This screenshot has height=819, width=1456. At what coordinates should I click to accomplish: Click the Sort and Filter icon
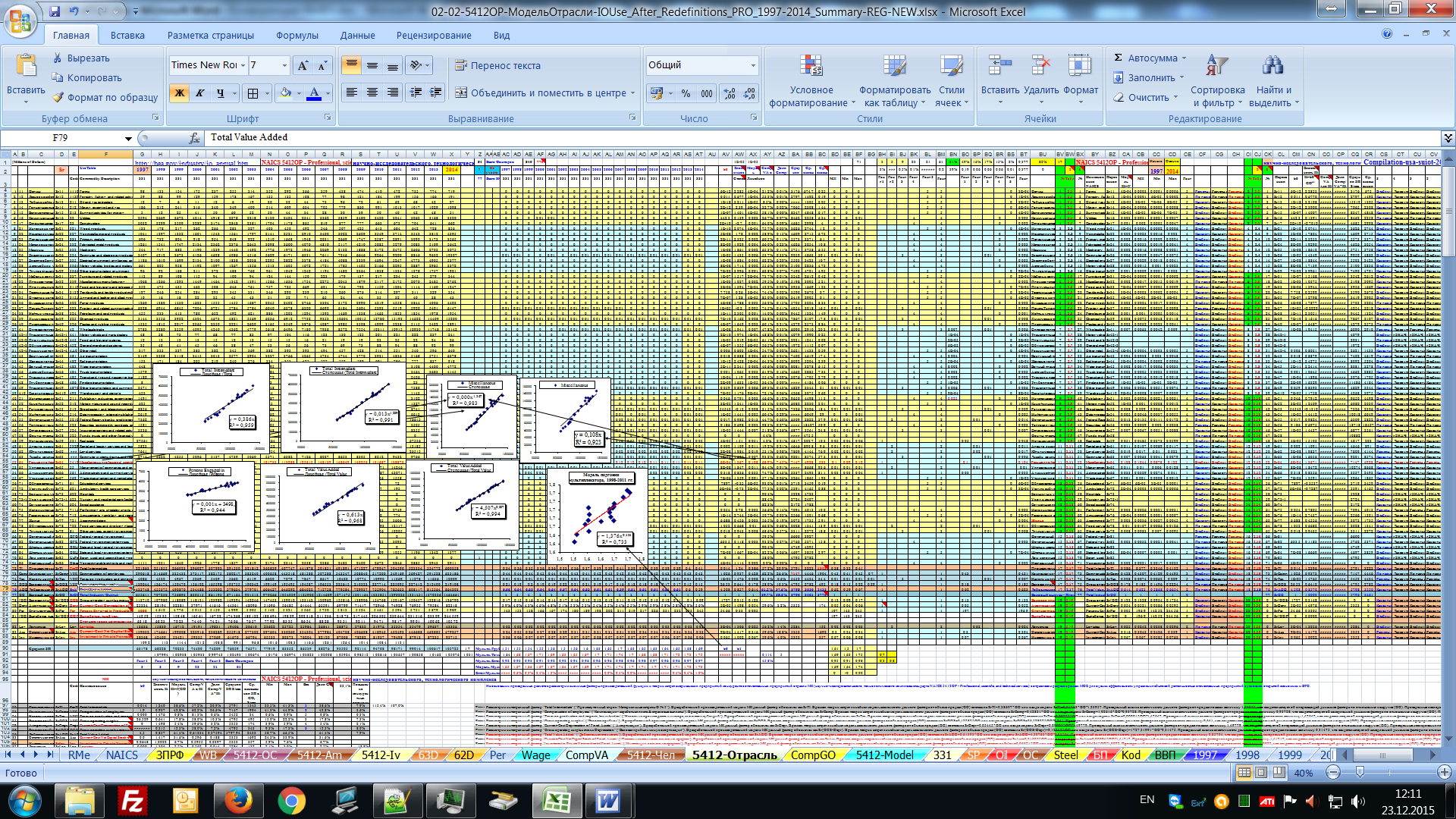[1217, 67]
